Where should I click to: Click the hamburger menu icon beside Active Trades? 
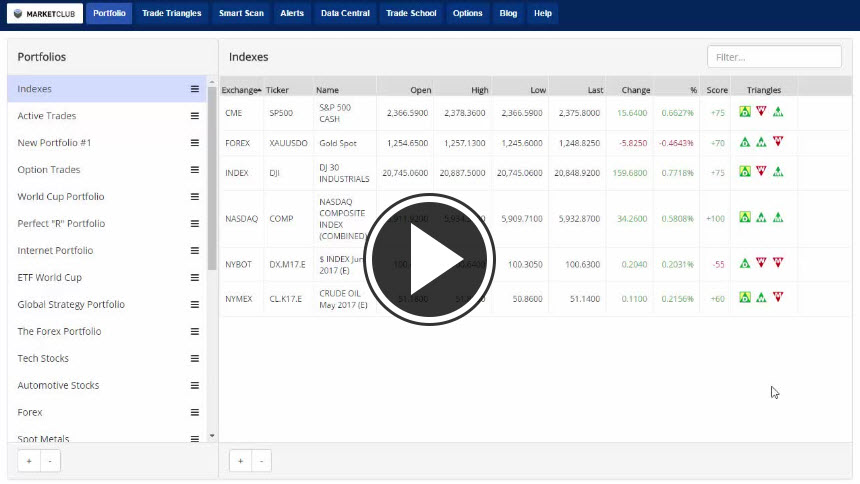click(x=195, y=116)
